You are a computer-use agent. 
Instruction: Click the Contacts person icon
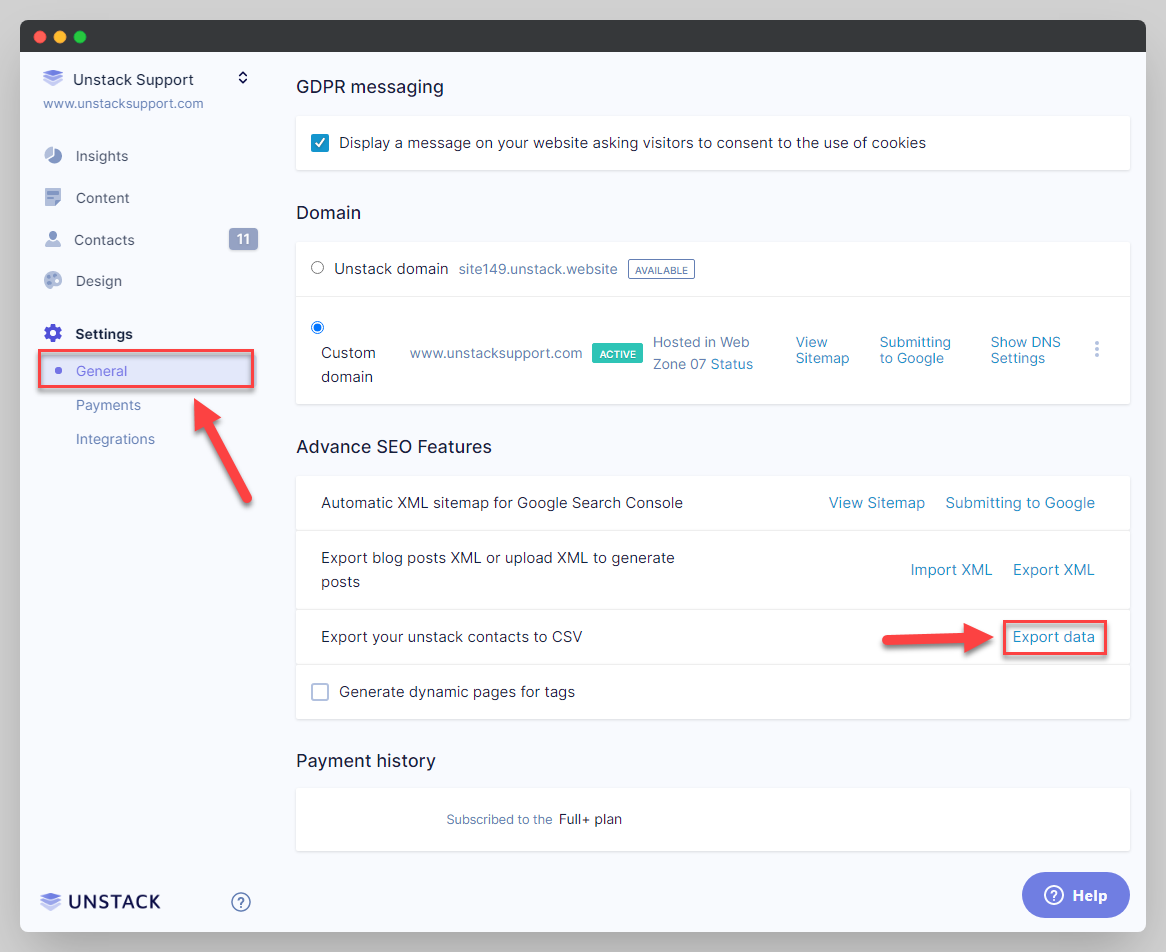point(53,240)
